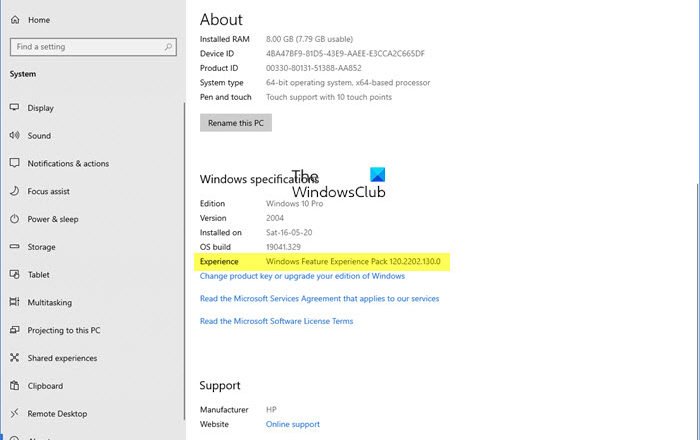This screenshot has width=700, height=440.
Task: Click the System heading in sidebar
Action: click(x=23, y=74)
